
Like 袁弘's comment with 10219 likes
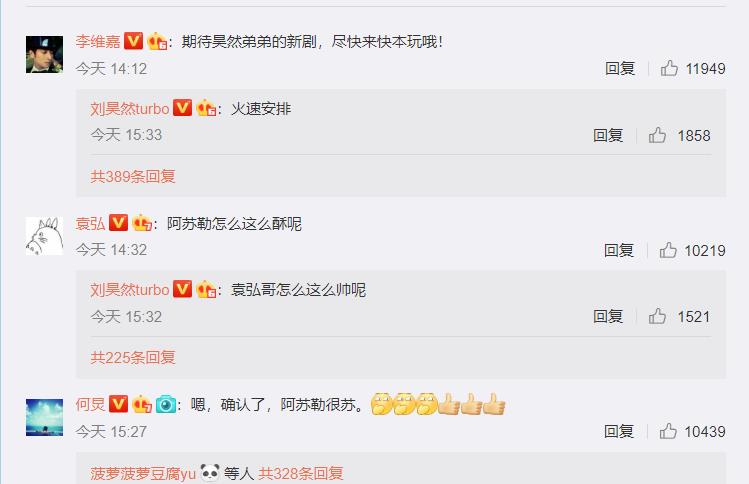(x=668, y=250)
